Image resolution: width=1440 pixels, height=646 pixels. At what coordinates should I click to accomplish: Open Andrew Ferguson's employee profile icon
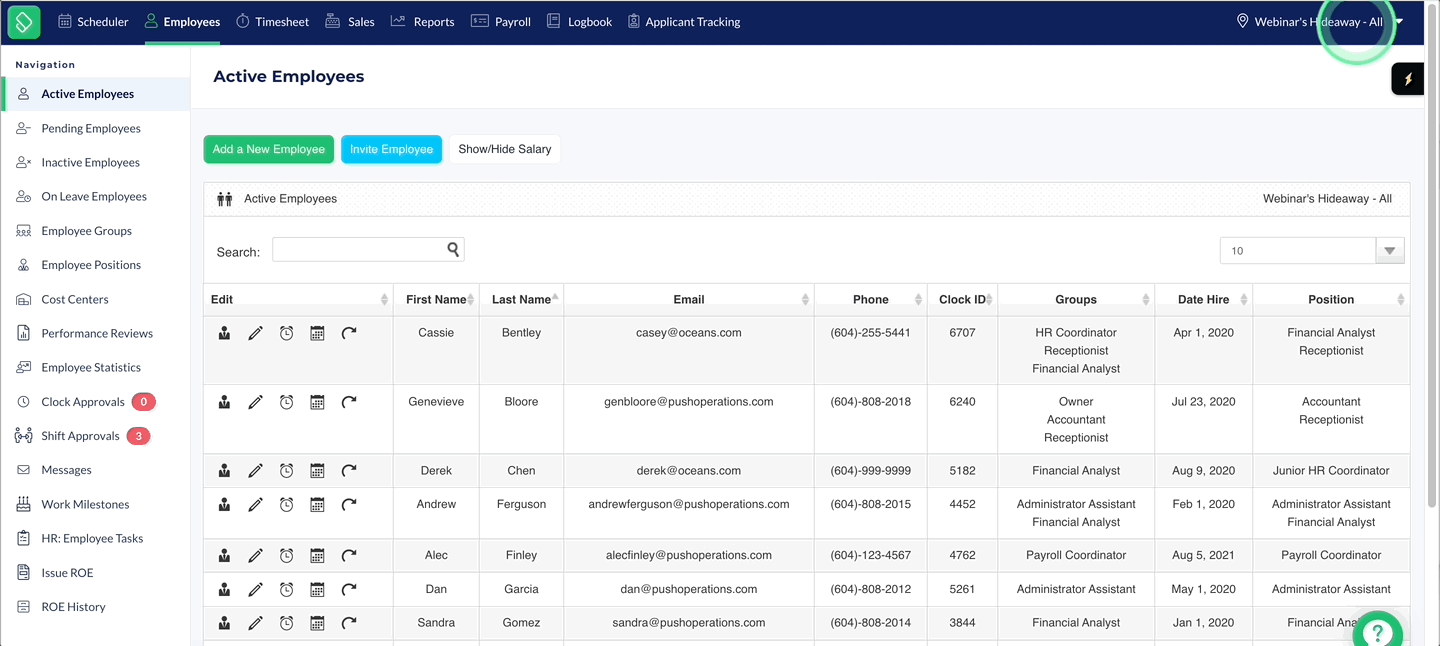tap(224, 505)
